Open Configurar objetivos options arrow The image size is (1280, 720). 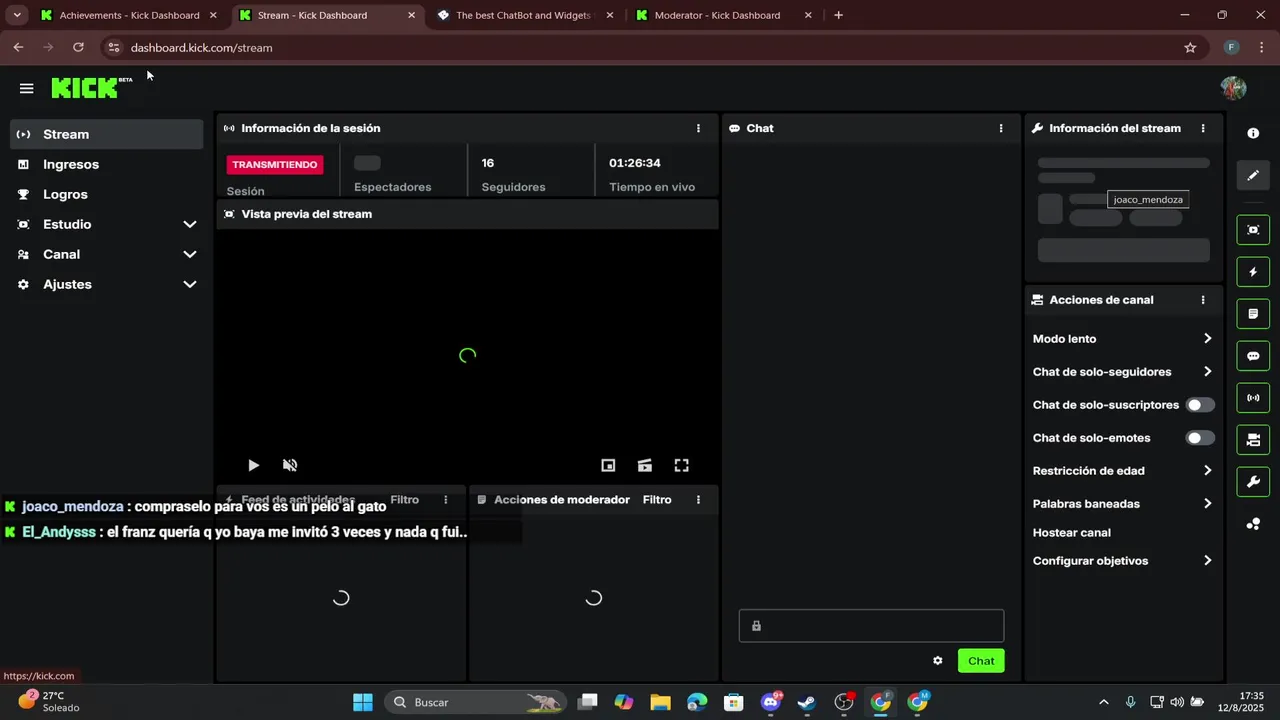(1207, 561)
